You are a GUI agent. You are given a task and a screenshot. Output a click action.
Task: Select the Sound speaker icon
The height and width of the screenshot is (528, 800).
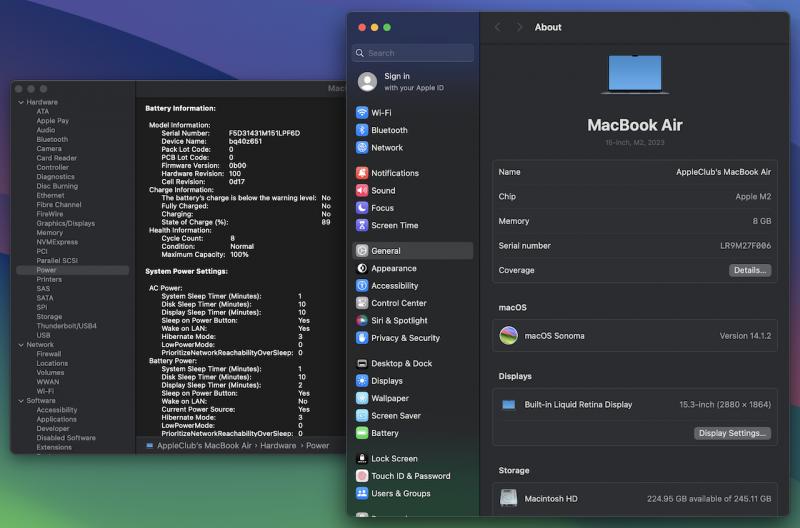[362, 190]
